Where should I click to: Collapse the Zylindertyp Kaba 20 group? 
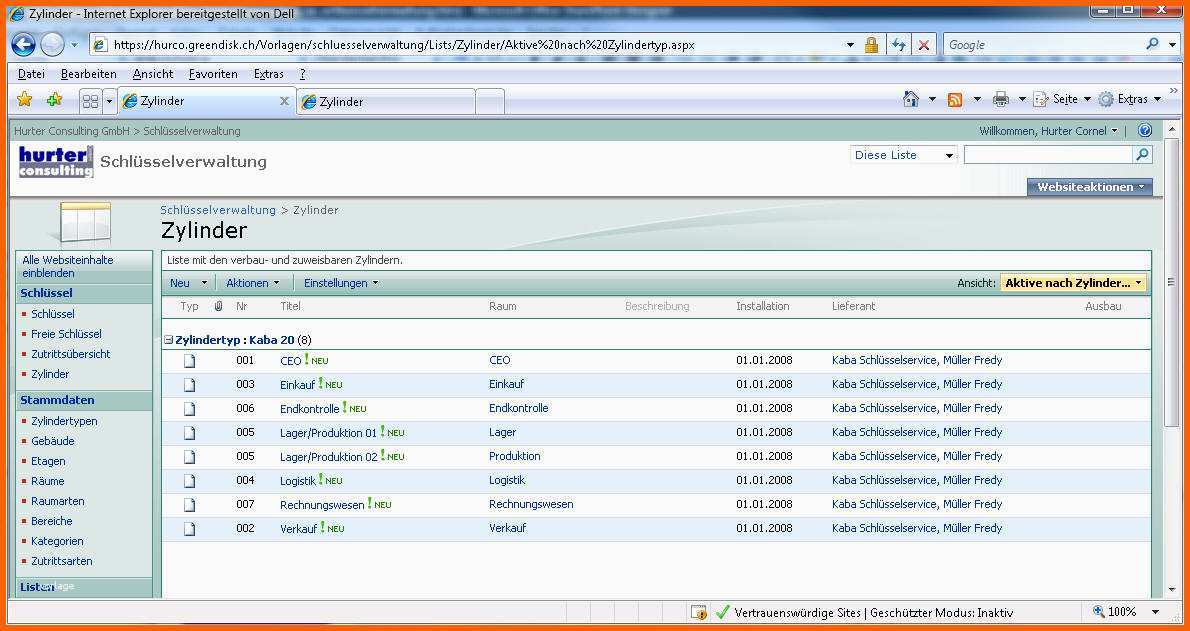tap(169, 340)
